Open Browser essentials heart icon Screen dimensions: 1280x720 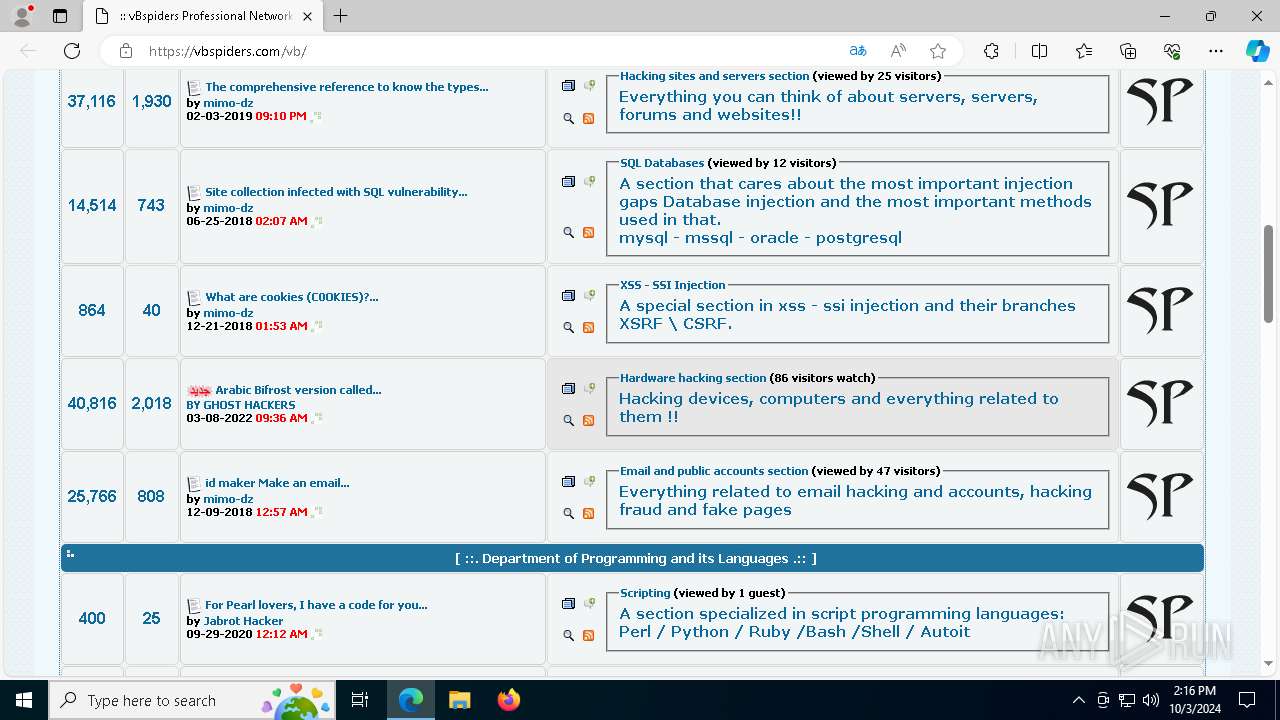(1173, 51)
